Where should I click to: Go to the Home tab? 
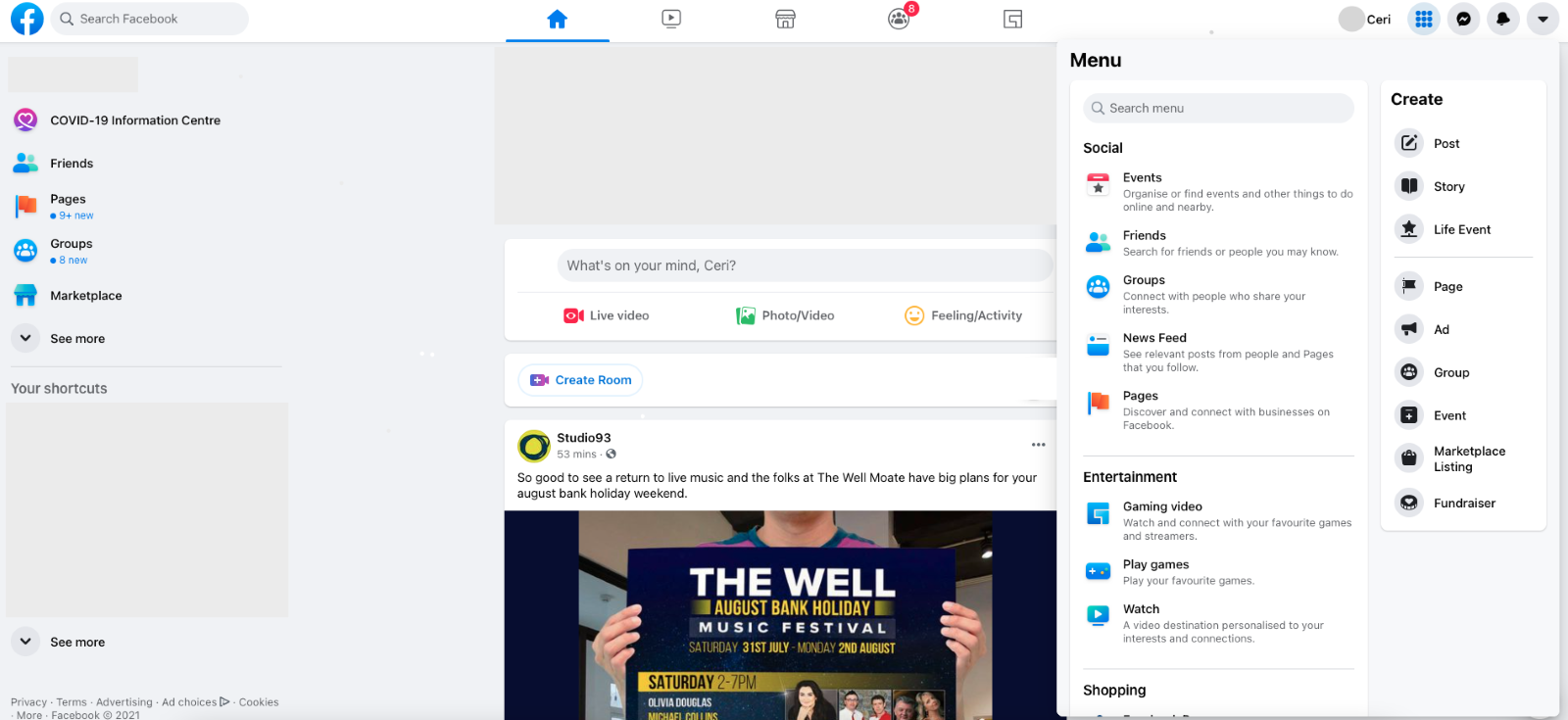[x=558, y=19]
